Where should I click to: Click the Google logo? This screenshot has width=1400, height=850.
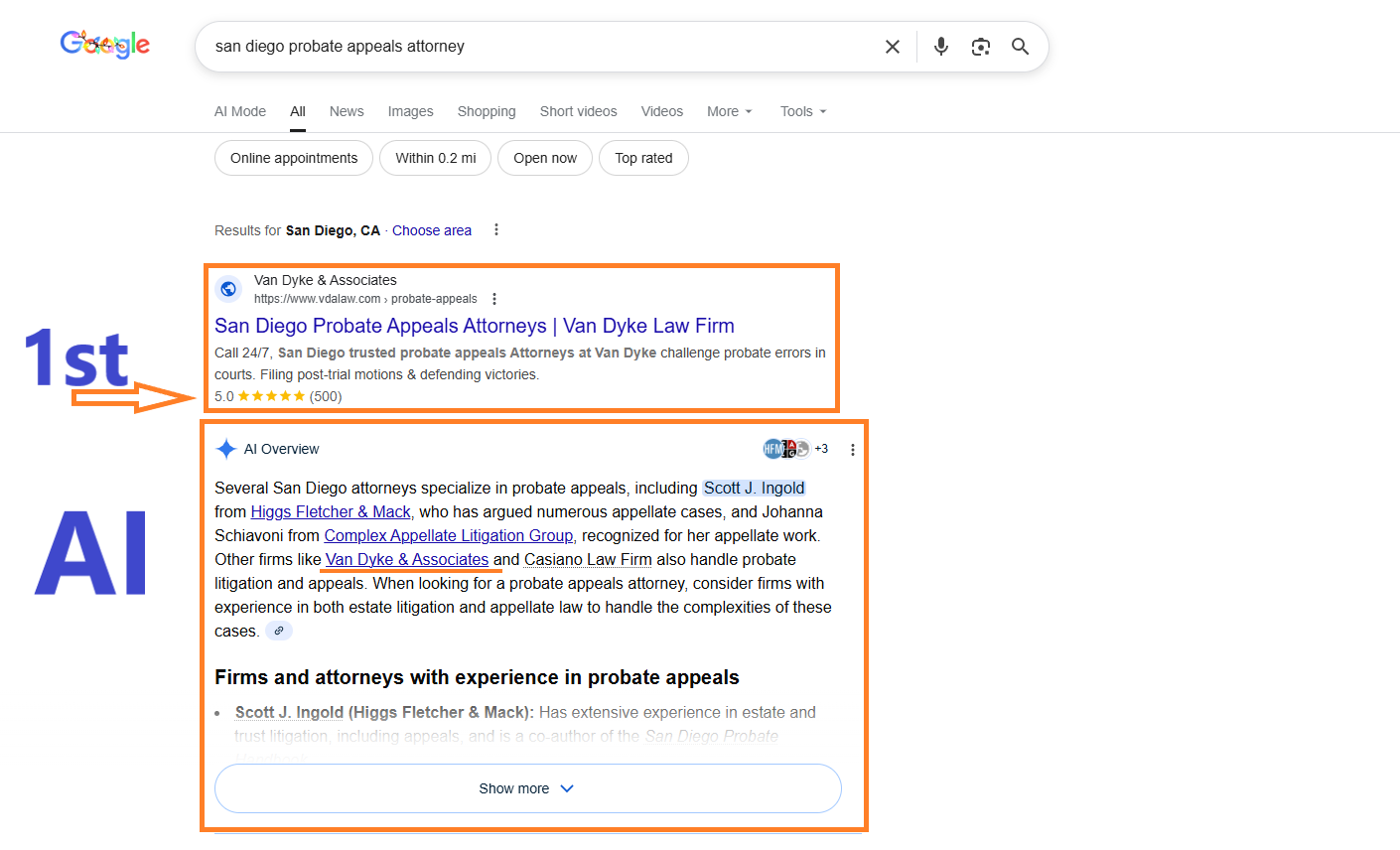coord(105,45)
